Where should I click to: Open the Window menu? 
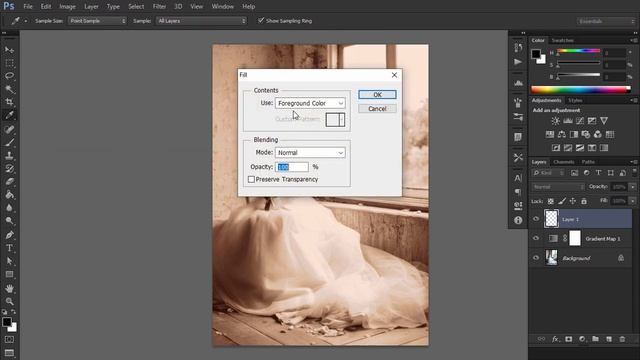222,7
